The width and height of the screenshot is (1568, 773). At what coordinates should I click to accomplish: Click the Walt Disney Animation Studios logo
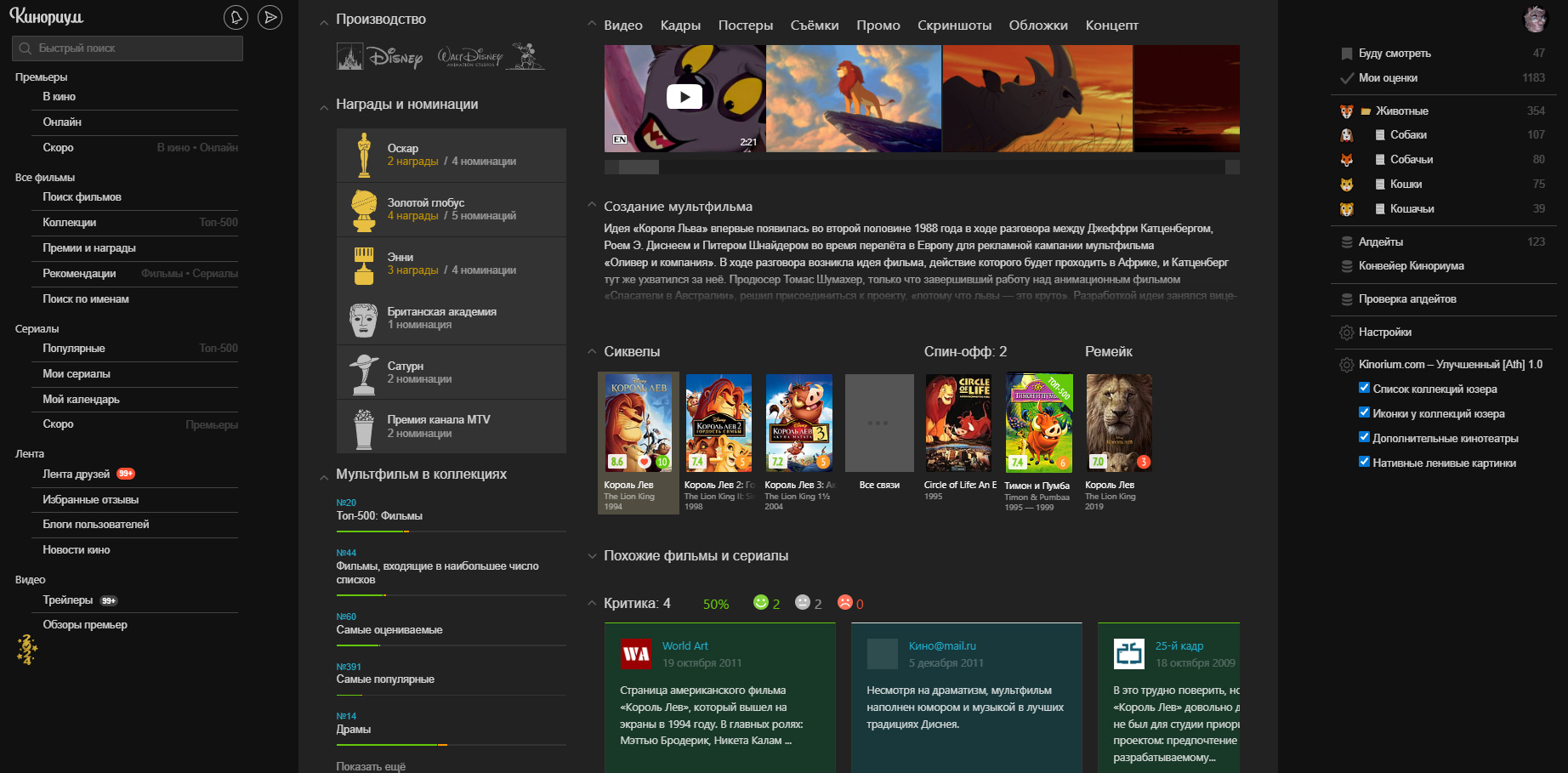click(491, 56)
